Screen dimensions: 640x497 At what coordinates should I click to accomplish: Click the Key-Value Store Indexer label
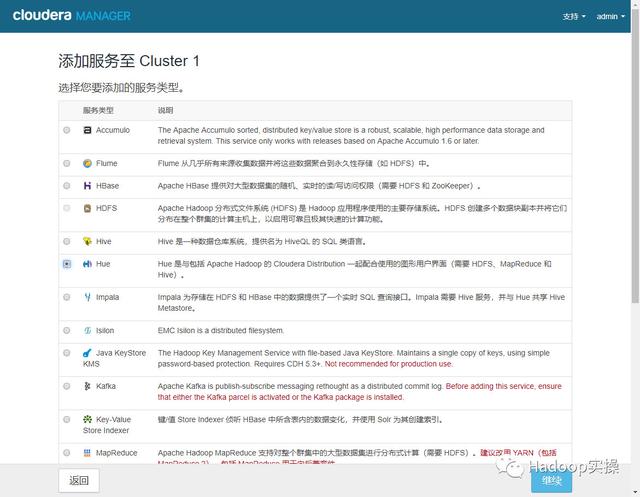tap(107, 425)
